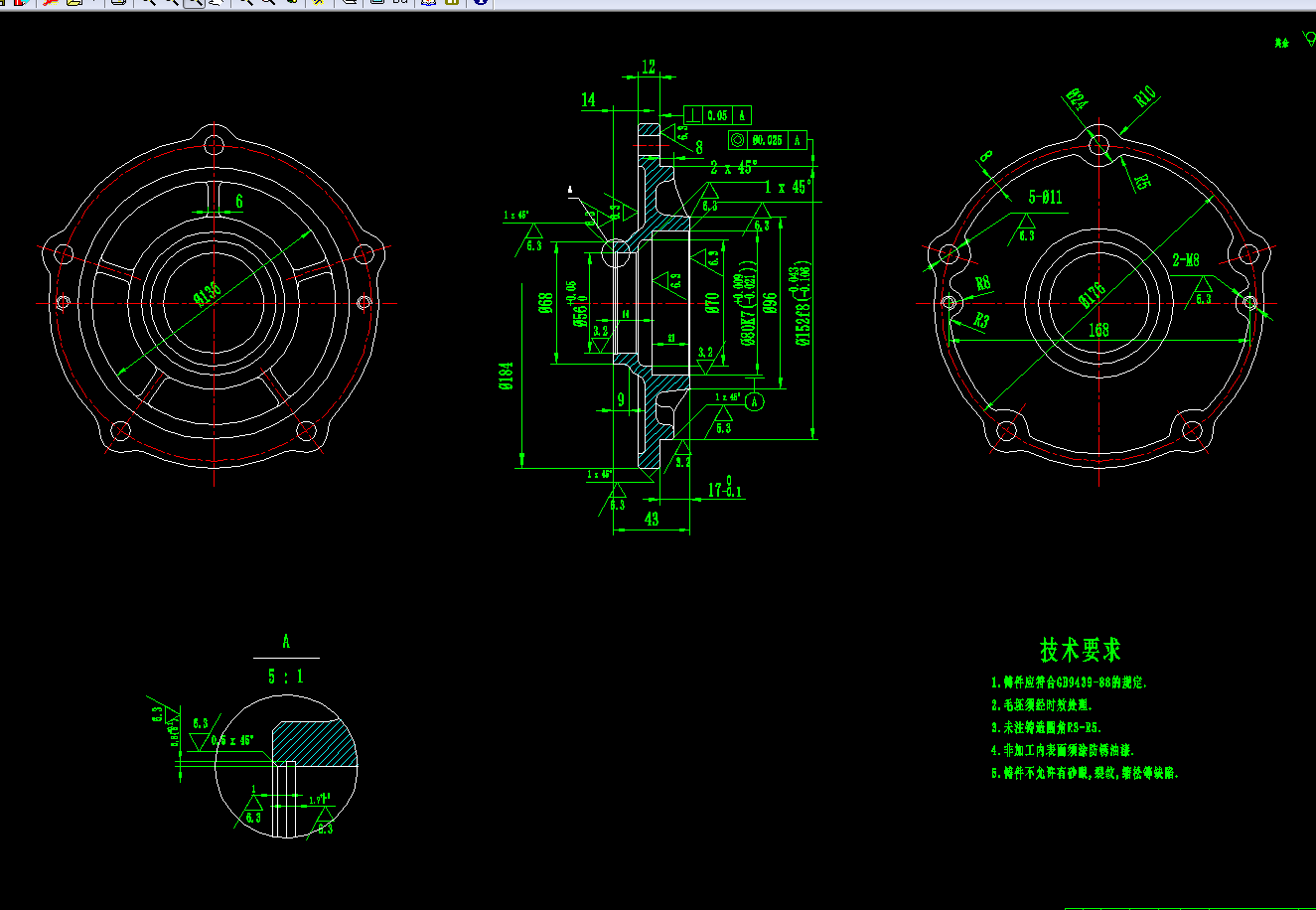
Task: Pick the R5 radius label
Action: pyautogui.click(x=1142, y=182)
